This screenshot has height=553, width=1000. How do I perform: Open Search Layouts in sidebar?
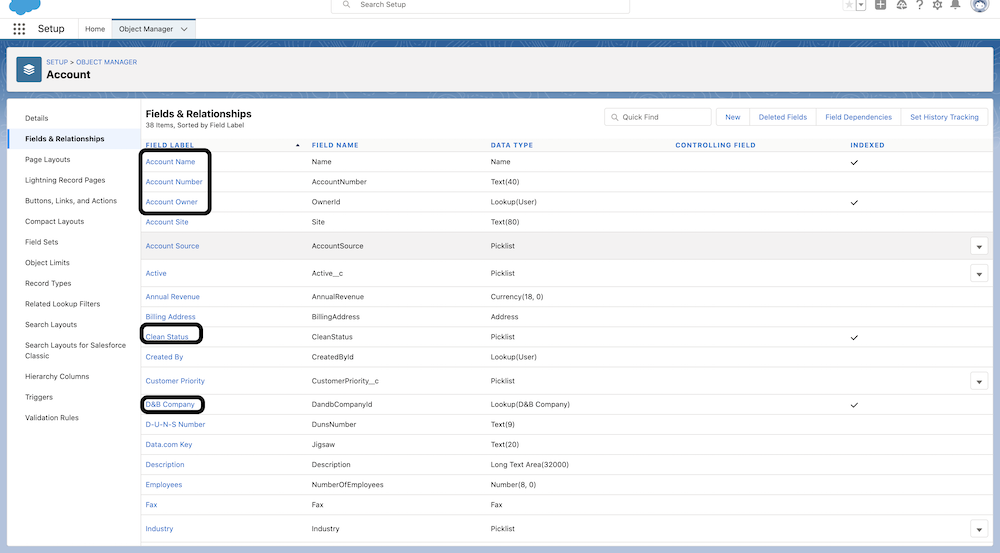coord(51,324)
